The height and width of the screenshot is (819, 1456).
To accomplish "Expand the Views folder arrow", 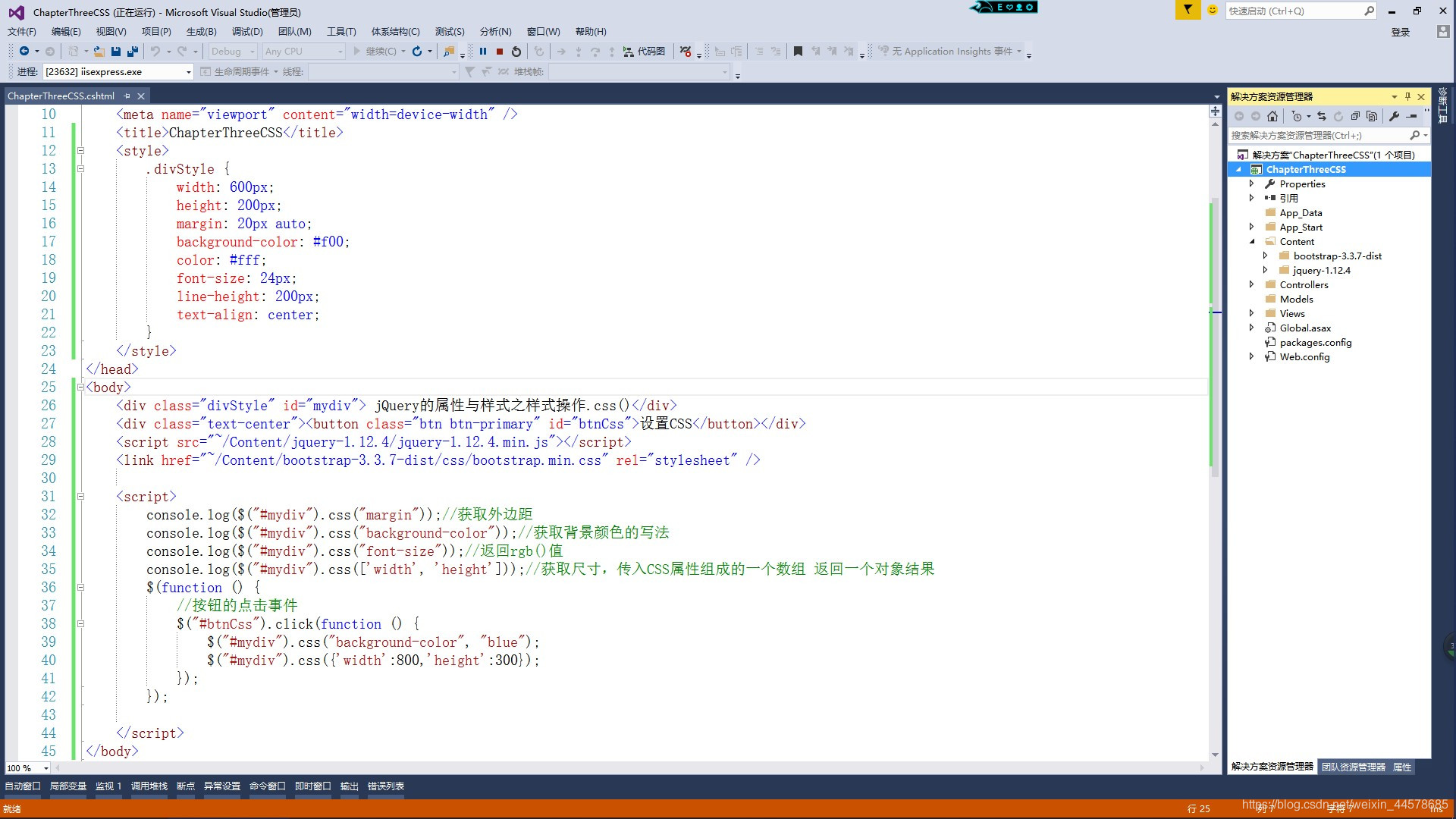I will (1253, 313).
